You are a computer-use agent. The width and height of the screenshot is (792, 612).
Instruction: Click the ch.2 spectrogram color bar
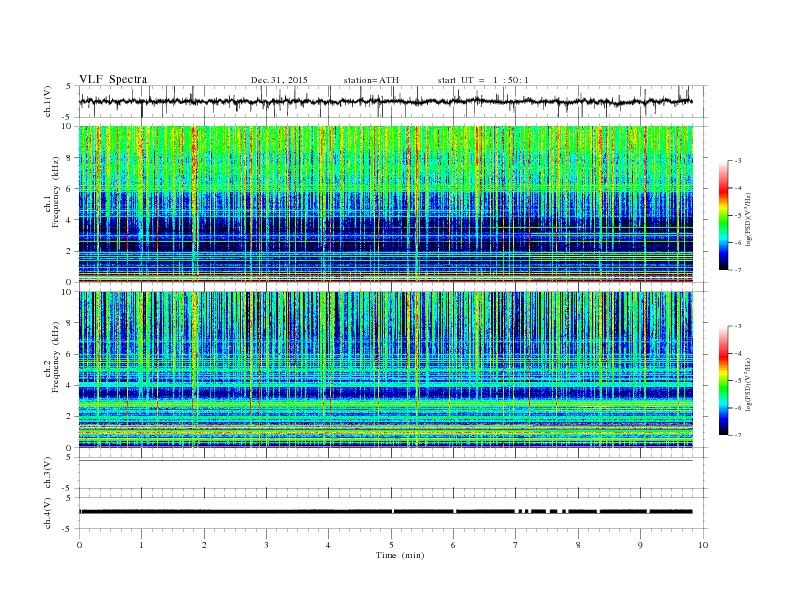coord(724,381)
